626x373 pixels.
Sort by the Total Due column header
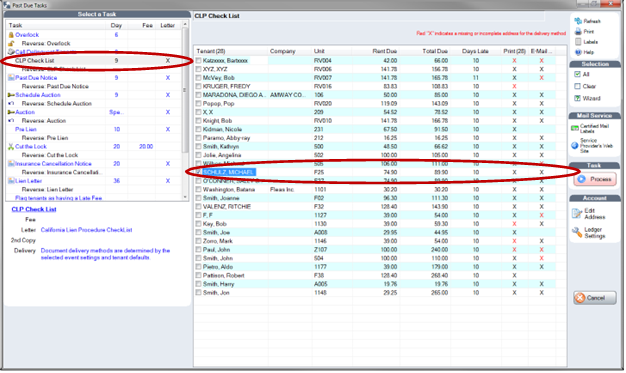point(425,51)
